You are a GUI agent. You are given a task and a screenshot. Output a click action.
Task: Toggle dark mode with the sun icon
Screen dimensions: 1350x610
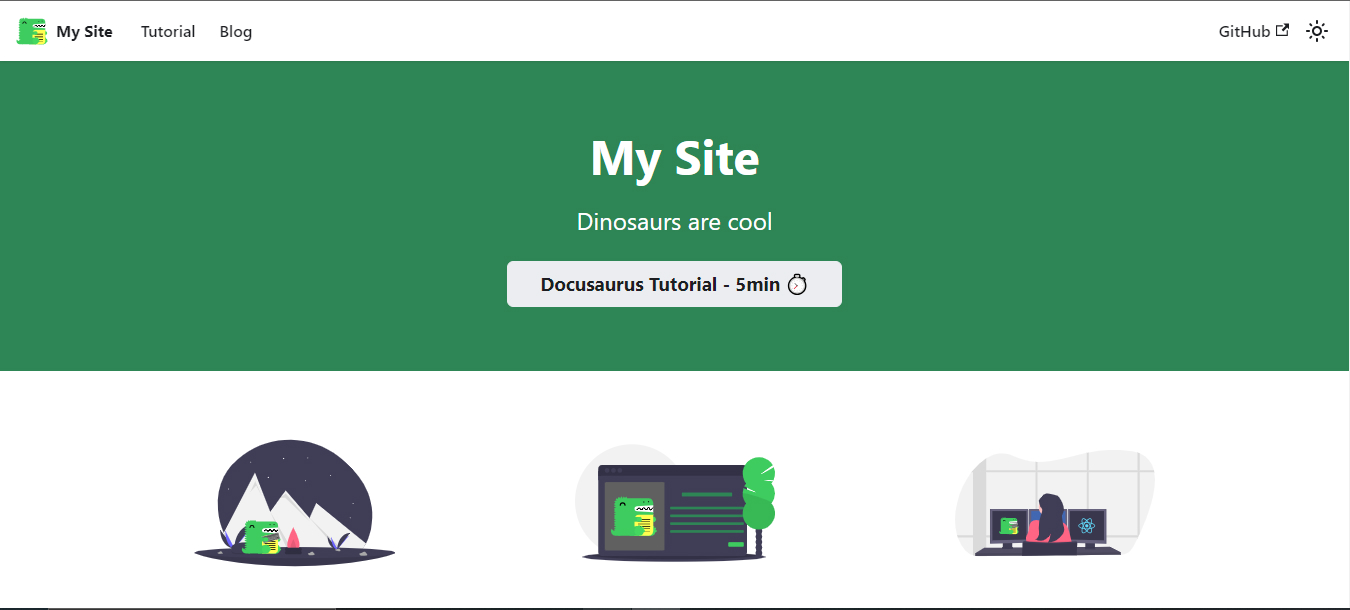[x=1317, y=31]
